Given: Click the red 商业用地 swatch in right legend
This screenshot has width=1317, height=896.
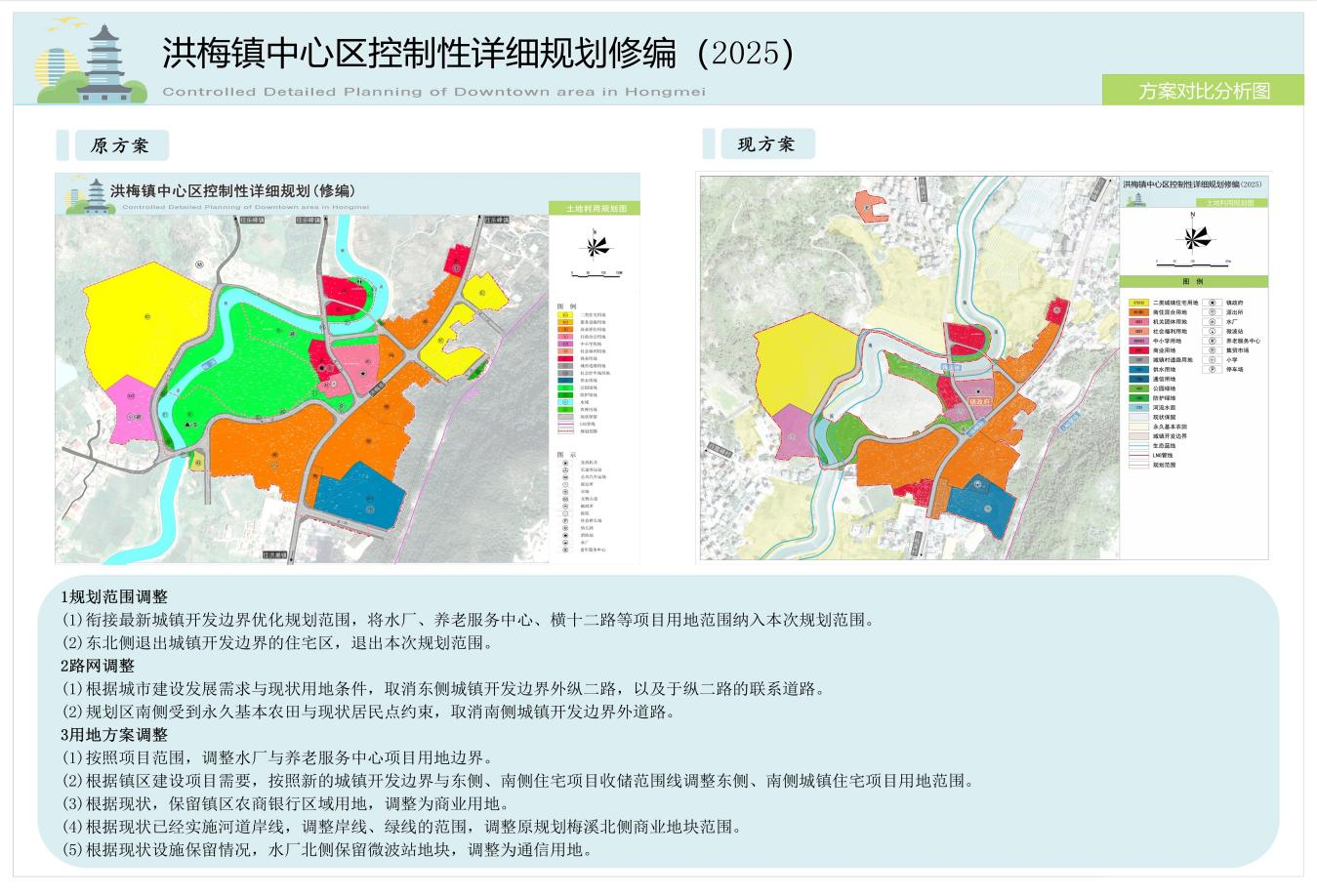Looking at the screenshot, I should tap(1138, 350).
